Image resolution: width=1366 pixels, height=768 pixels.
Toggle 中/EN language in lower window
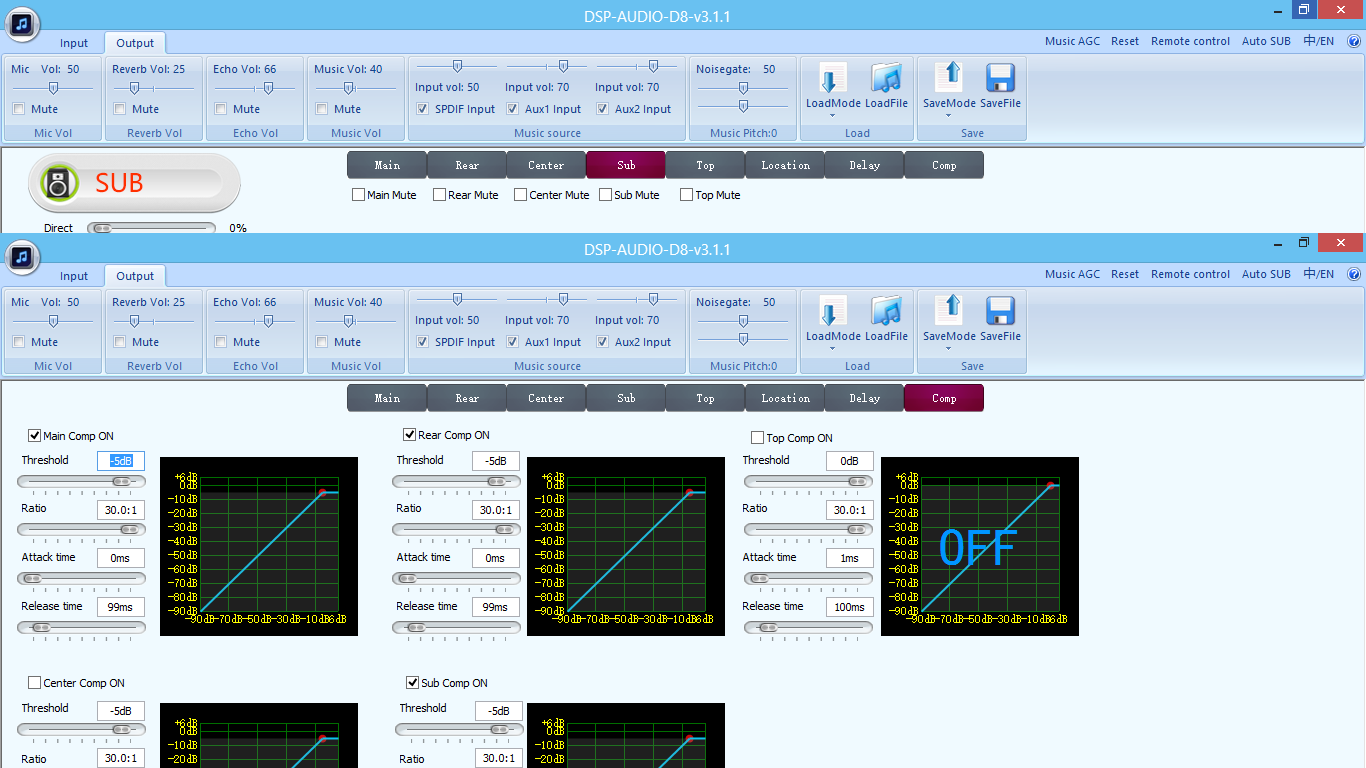click(1319, 274)
